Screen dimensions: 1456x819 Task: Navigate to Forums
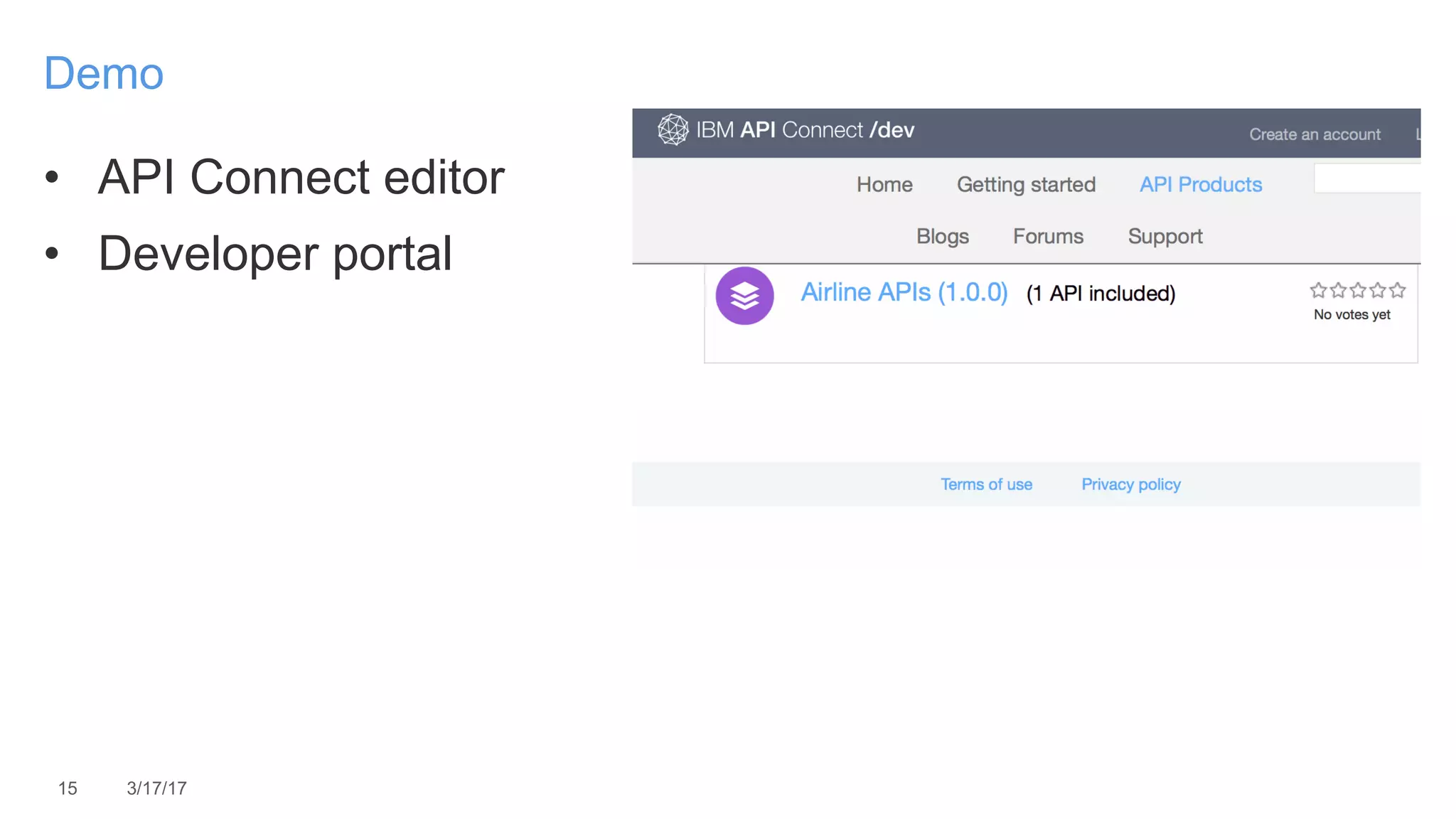[x=1048, y=237]
